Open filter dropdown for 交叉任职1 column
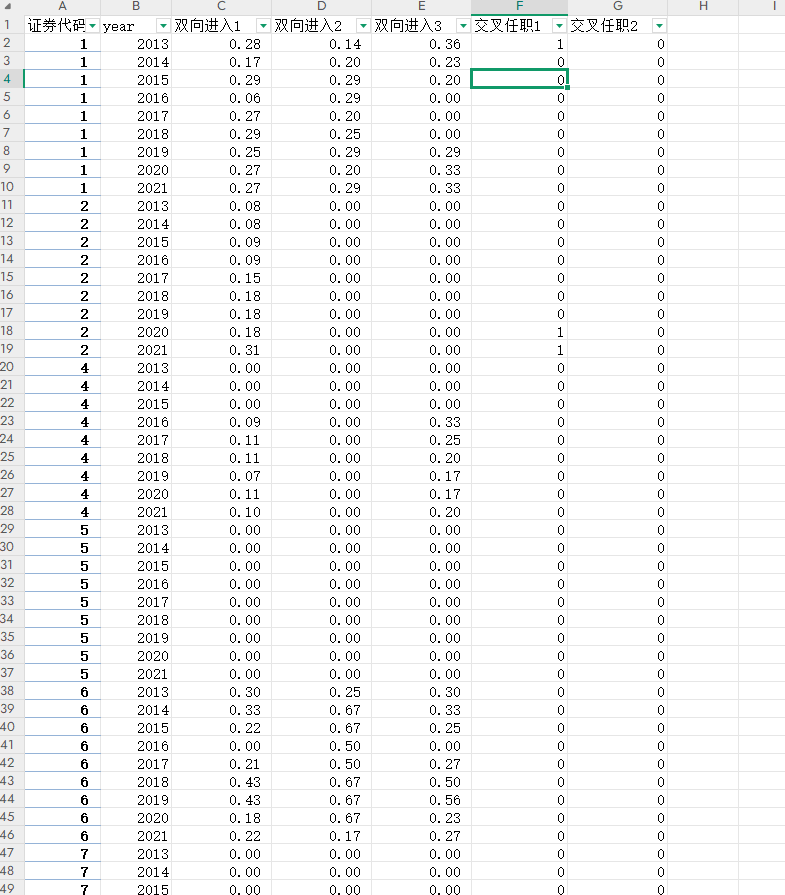 [x=559, y=26]
